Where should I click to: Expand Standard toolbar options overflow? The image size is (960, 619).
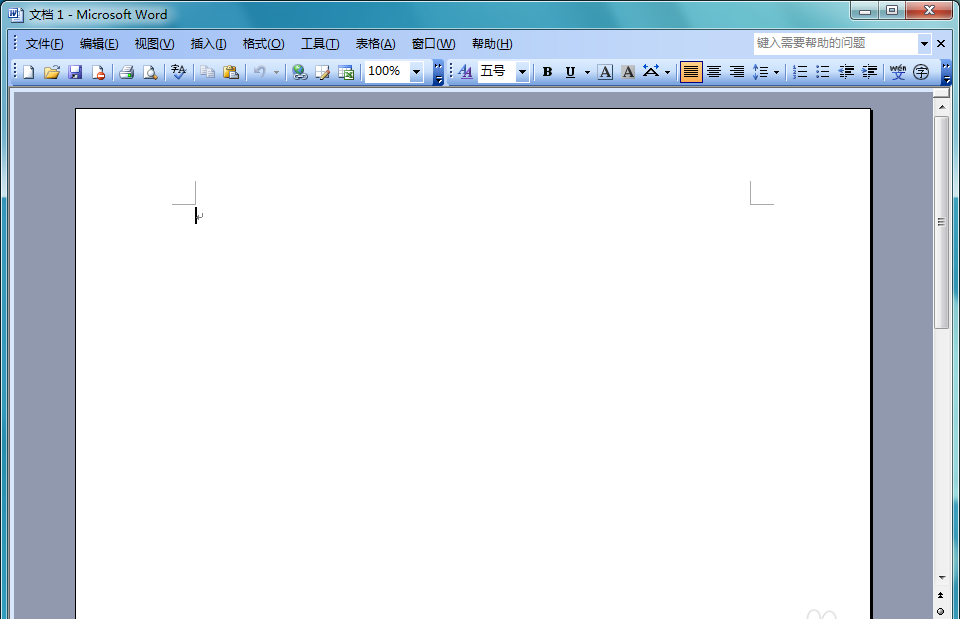[438, 72]
